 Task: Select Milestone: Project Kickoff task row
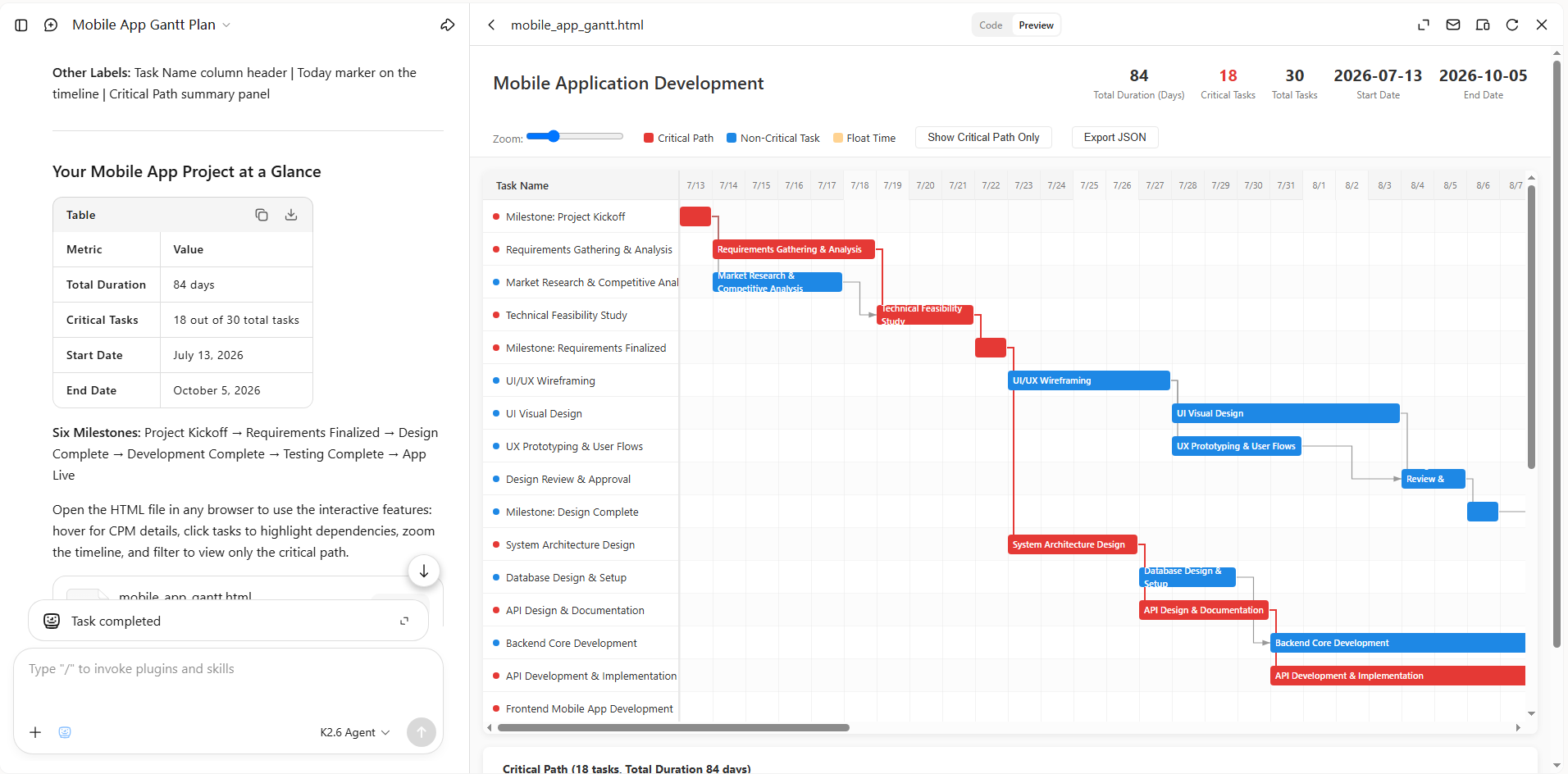[x=581, y=216]
